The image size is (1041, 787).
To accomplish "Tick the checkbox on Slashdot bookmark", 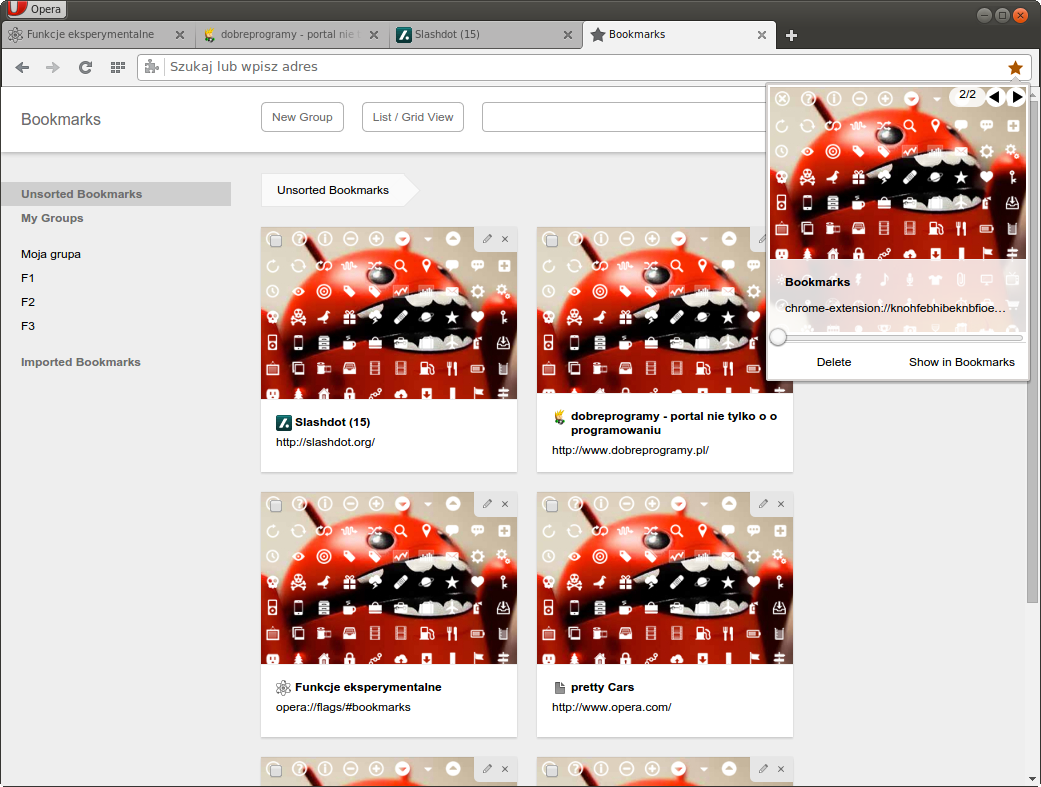I will tap(276, 240).
